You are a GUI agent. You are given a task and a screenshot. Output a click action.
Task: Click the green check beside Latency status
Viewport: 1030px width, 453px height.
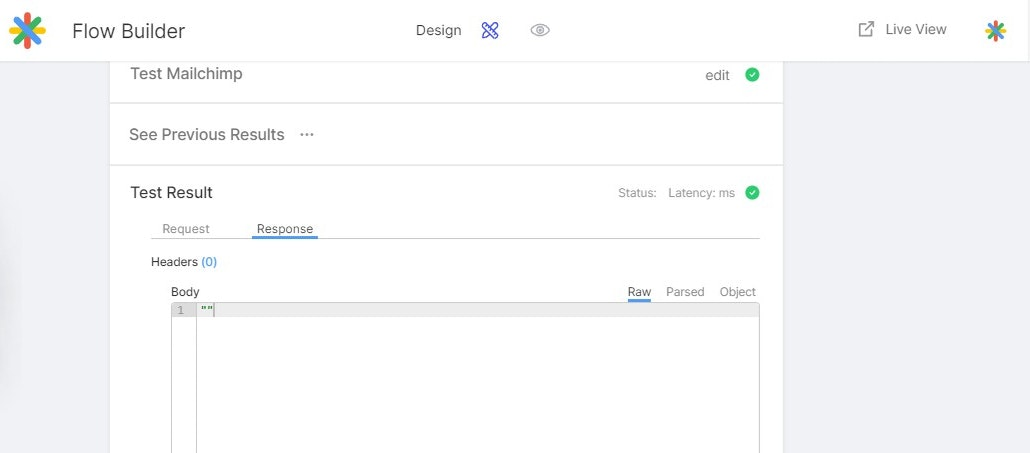(752, 193)
